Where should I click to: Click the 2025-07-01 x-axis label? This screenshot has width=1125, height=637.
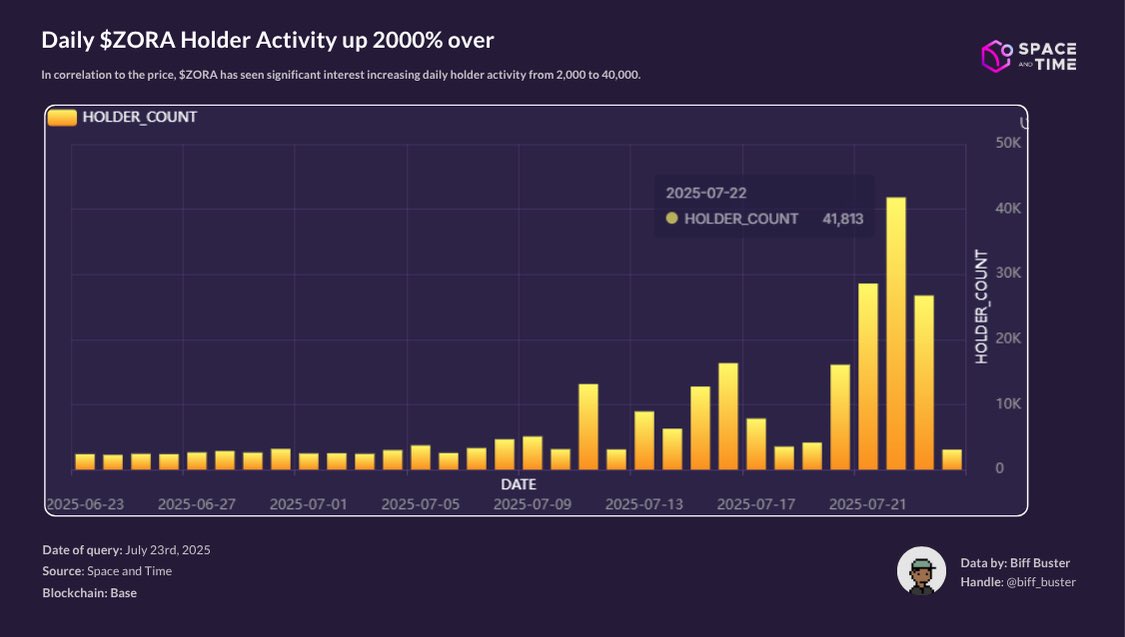(x=309, y=504)
